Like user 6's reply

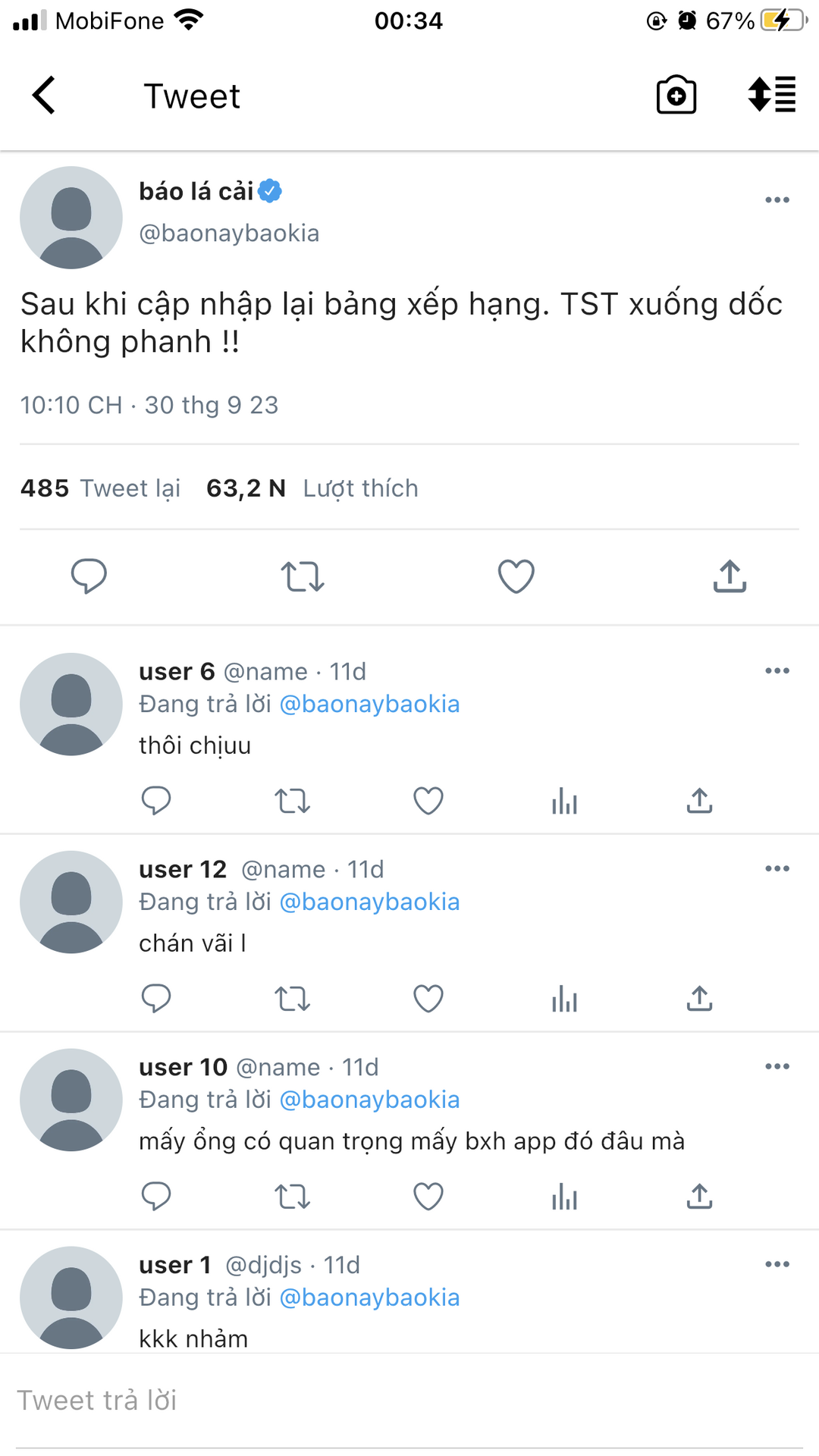click(x=428, y=801)
